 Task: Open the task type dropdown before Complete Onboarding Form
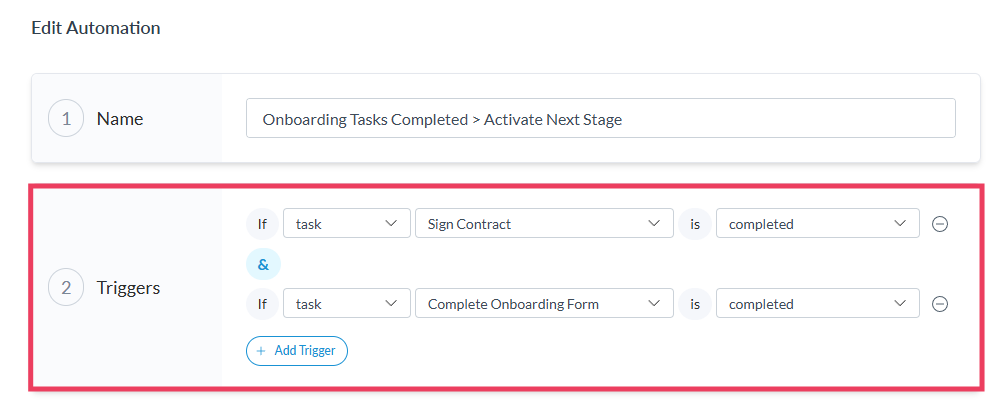(346, 304)
